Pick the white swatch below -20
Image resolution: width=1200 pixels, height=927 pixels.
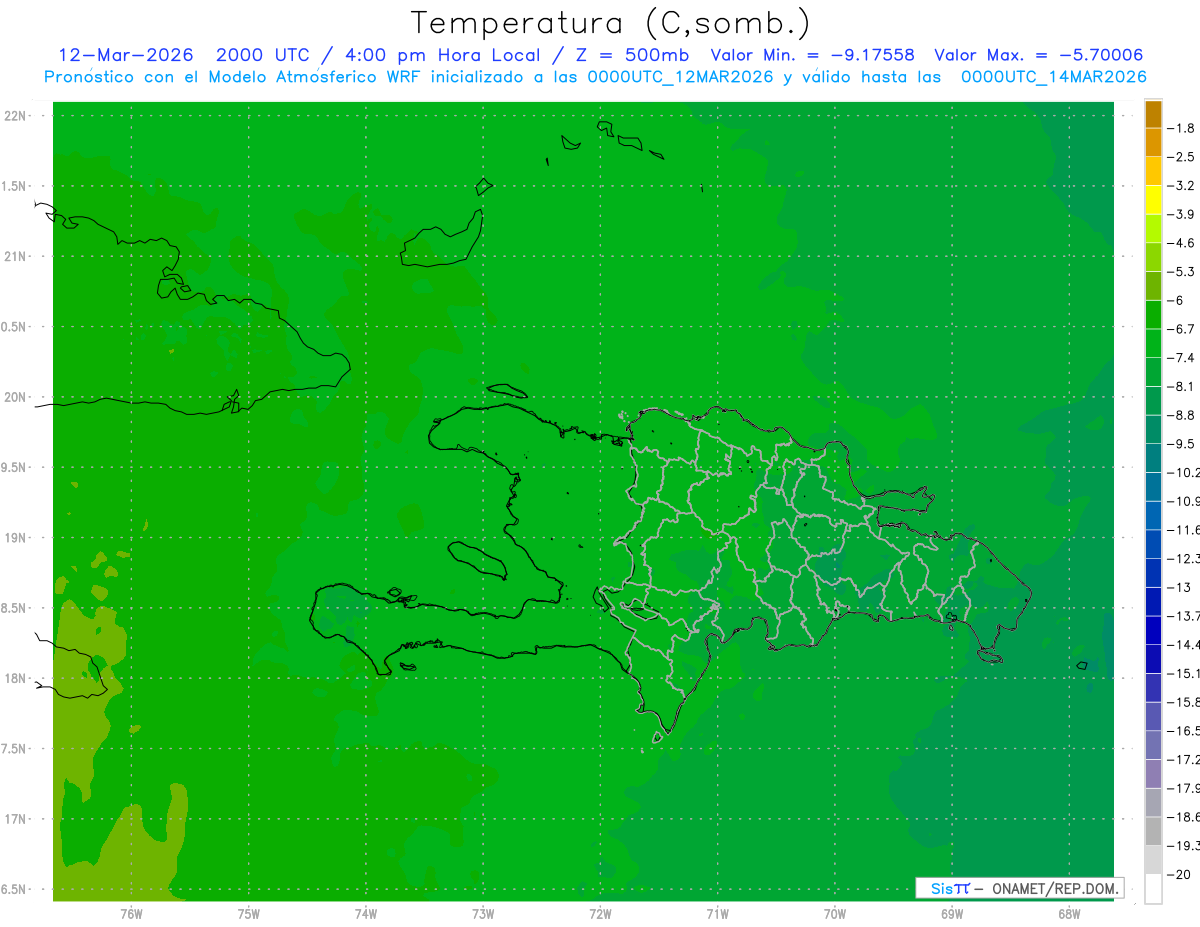(1153, 889)
